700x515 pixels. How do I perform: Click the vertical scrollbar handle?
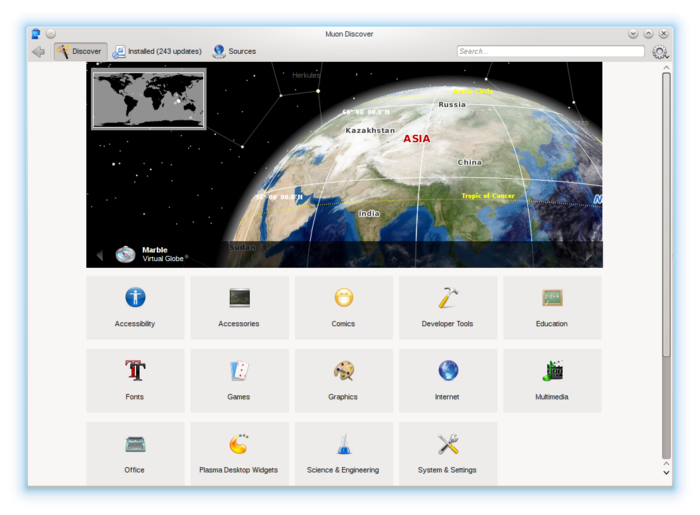[666, 214]
